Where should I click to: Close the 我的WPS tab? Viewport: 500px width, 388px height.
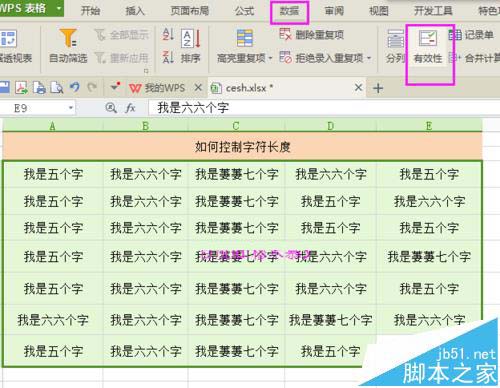pos(198,88)
